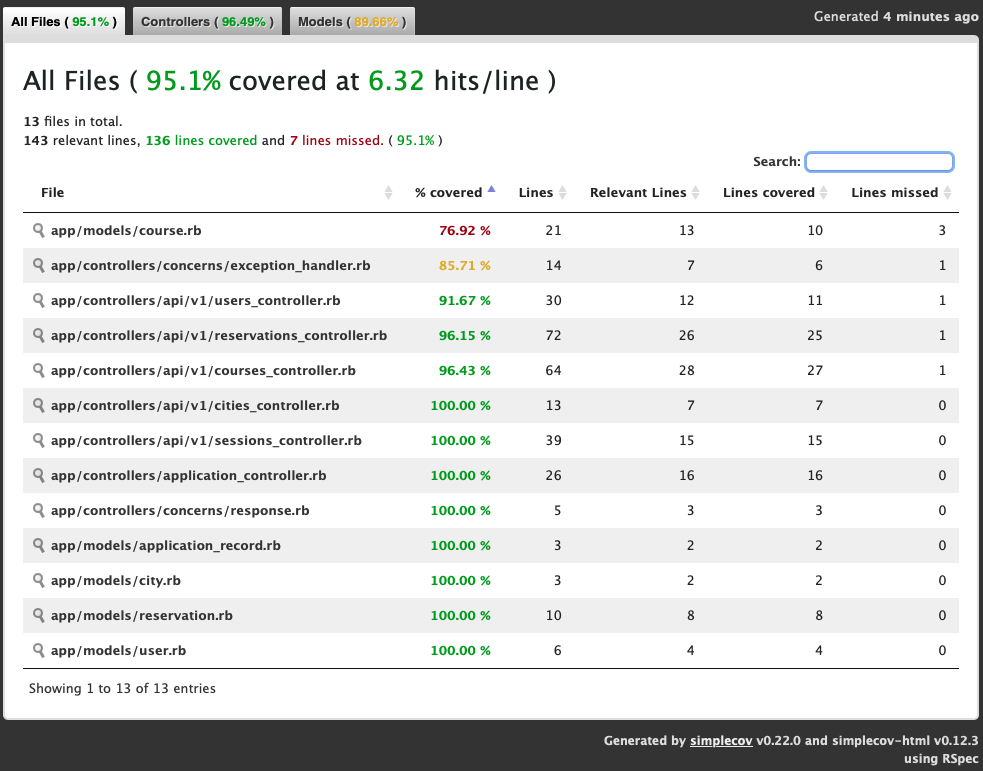Click magnifier icon beside app/models/course.rb
983x771 pixels.
[x=39, y=231]
